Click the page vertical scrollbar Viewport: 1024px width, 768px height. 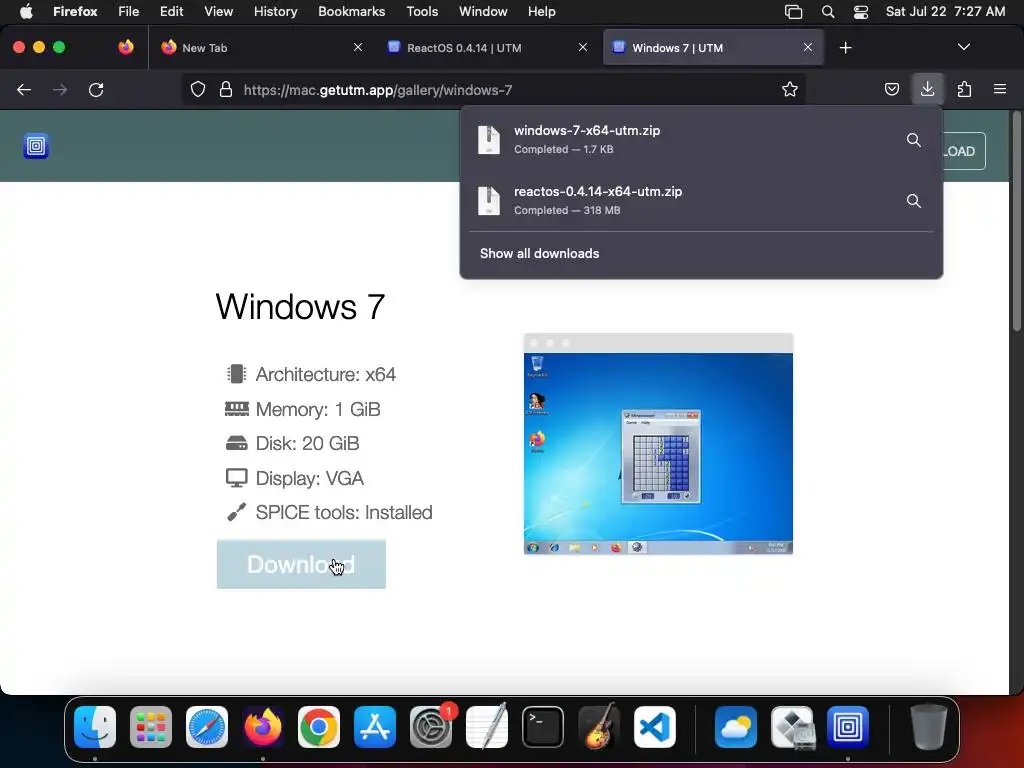tap(1016, 222)
